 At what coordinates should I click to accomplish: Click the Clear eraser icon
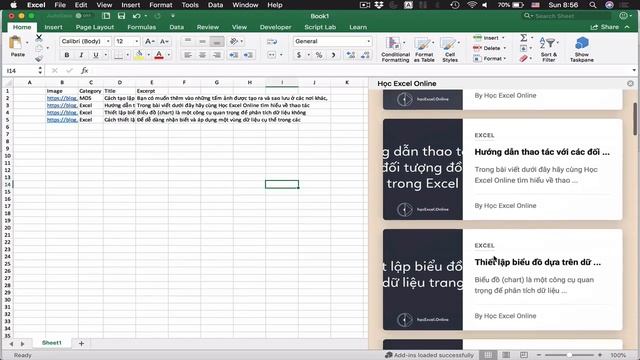point(524,59)
